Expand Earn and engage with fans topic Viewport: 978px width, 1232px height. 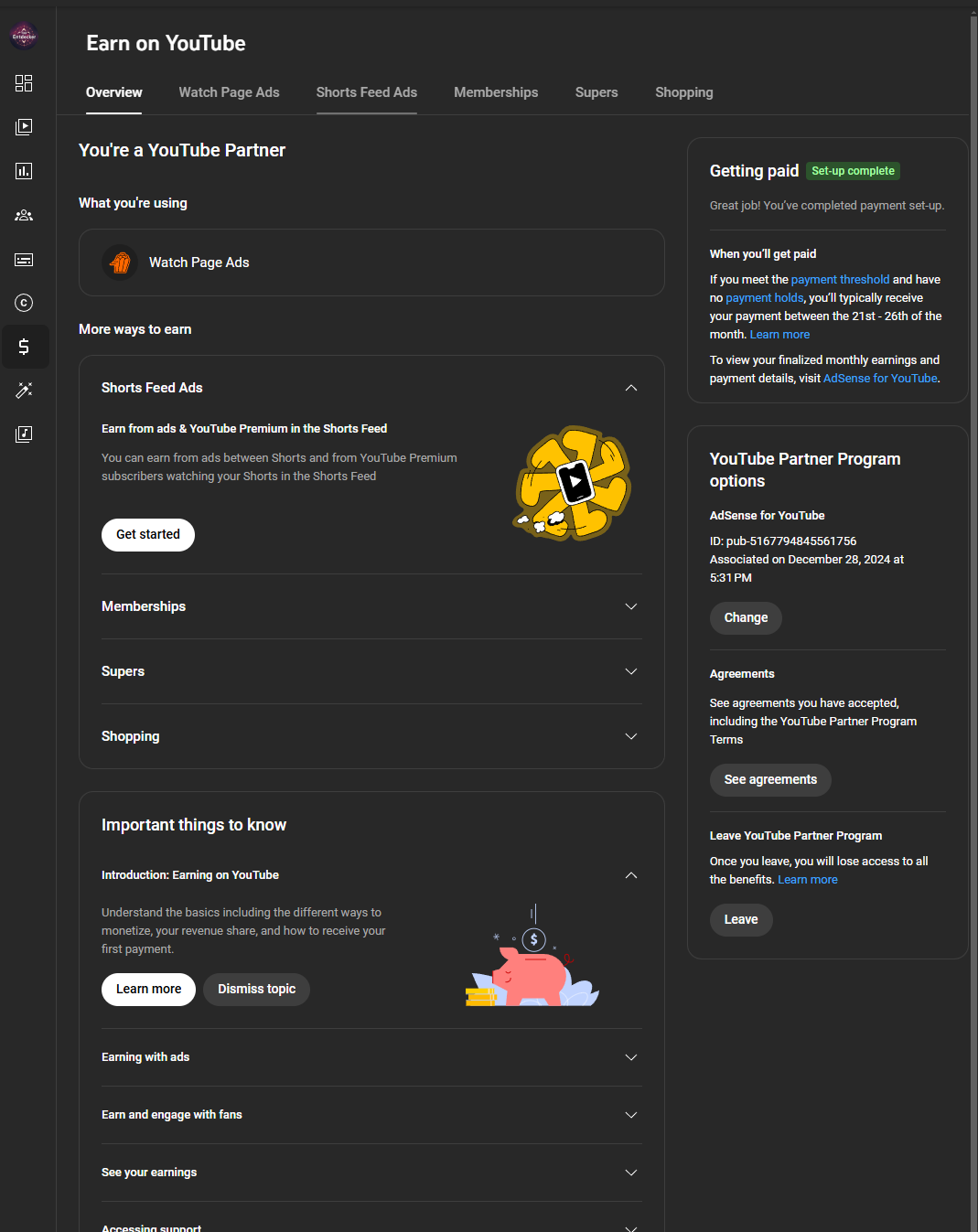pyautogui.click(x=630, y=1115)
